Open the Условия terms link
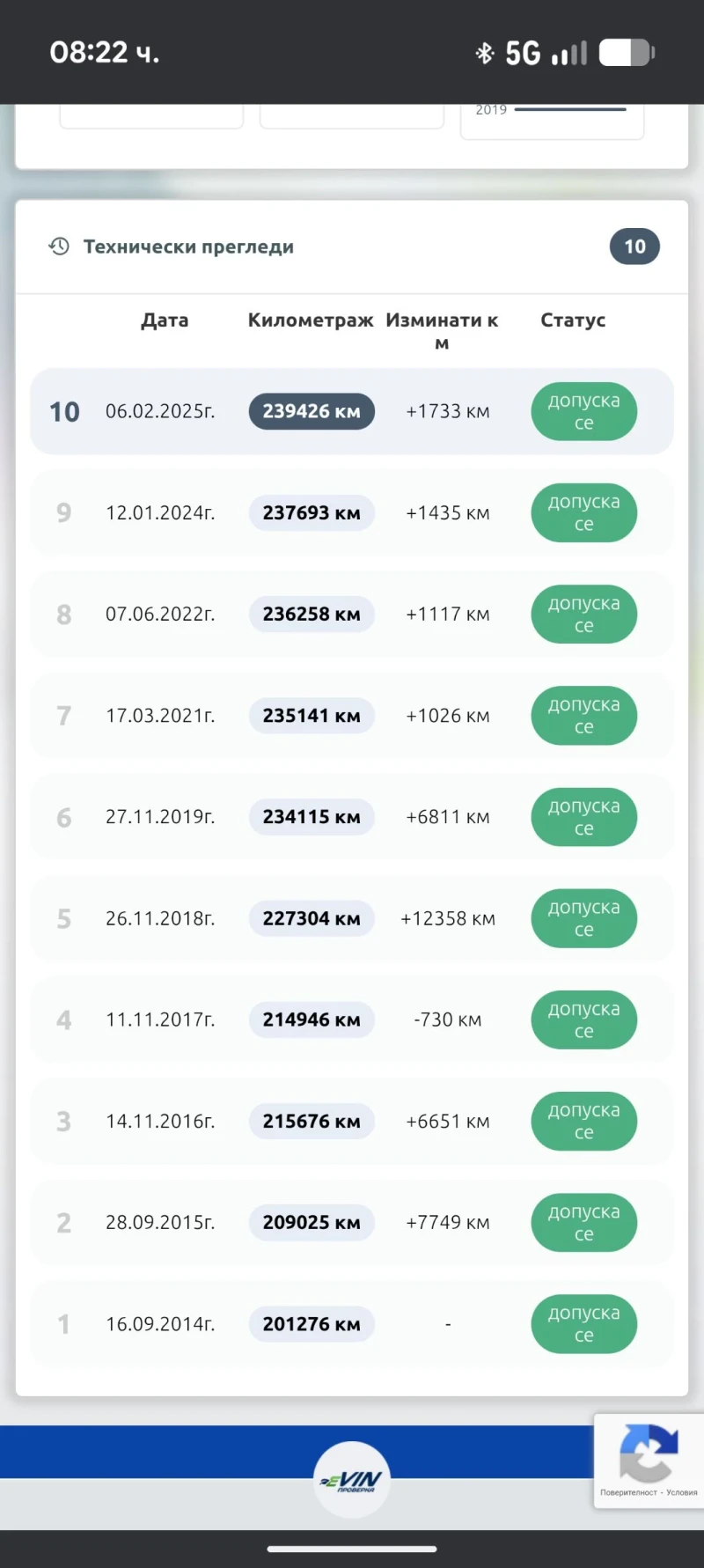Image resolution: width=704 pixels, height=1568 pixels. coord(682,1492)
